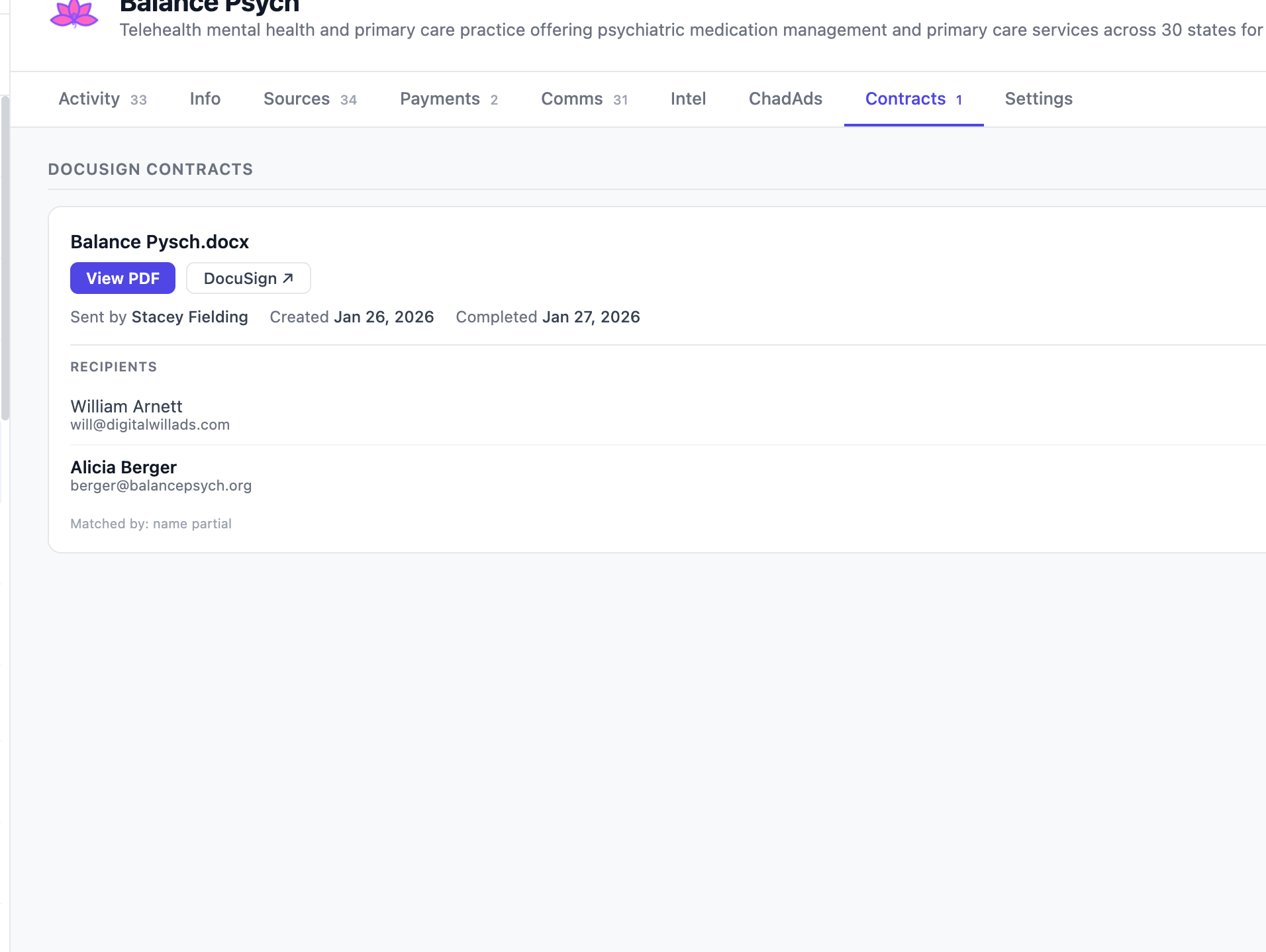The image size is (1266, 952).
Task: Click recipient William Arnett's name
Action: click(126, 406)
